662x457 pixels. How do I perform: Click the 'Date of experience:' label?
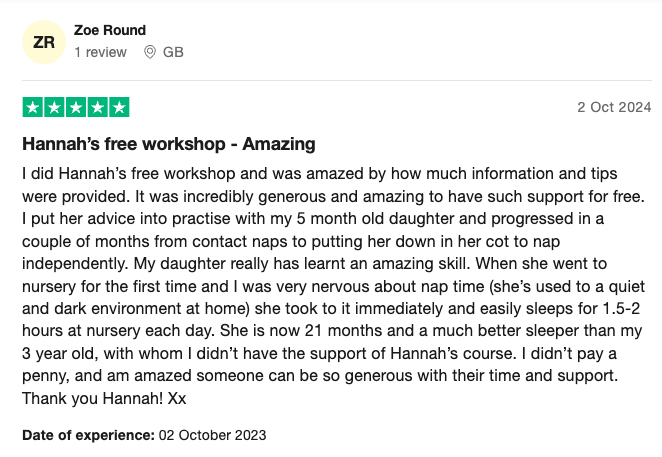click(x=89, y=435)
